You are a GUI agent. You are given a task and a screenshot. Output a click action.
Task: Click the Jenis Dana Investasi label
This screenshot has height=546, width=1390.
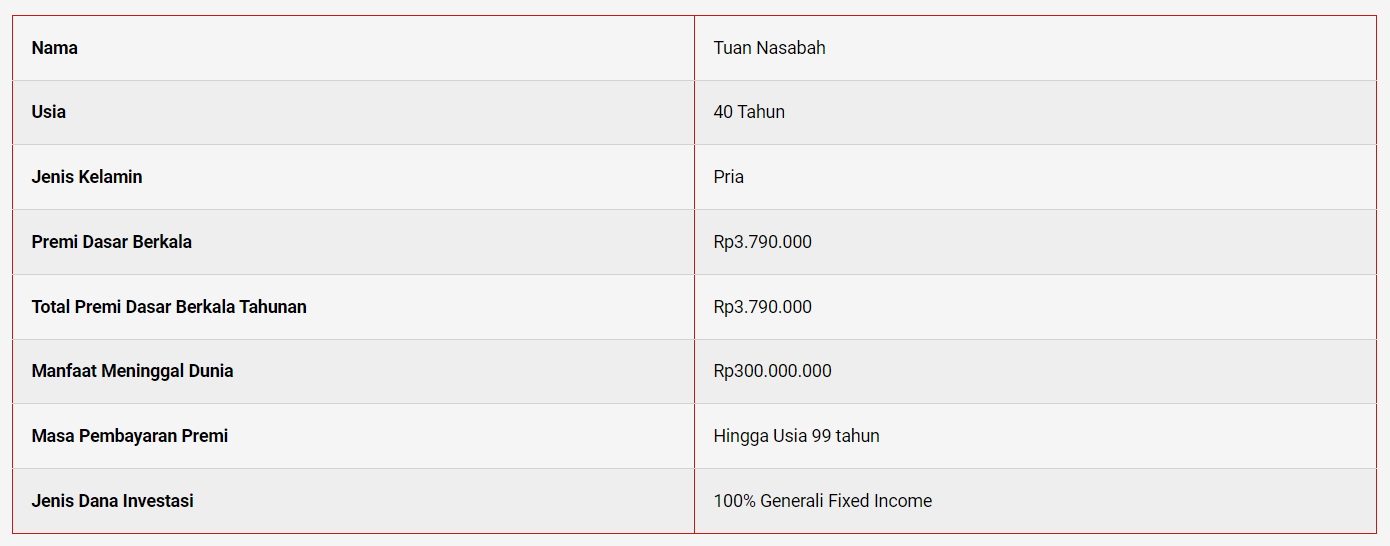point(113,501)
